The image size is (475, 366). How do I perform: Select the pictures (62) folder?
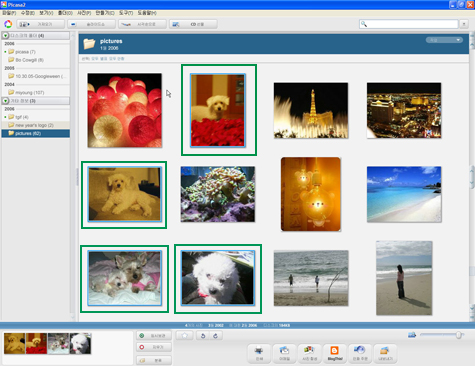click(x=36, y=133)
